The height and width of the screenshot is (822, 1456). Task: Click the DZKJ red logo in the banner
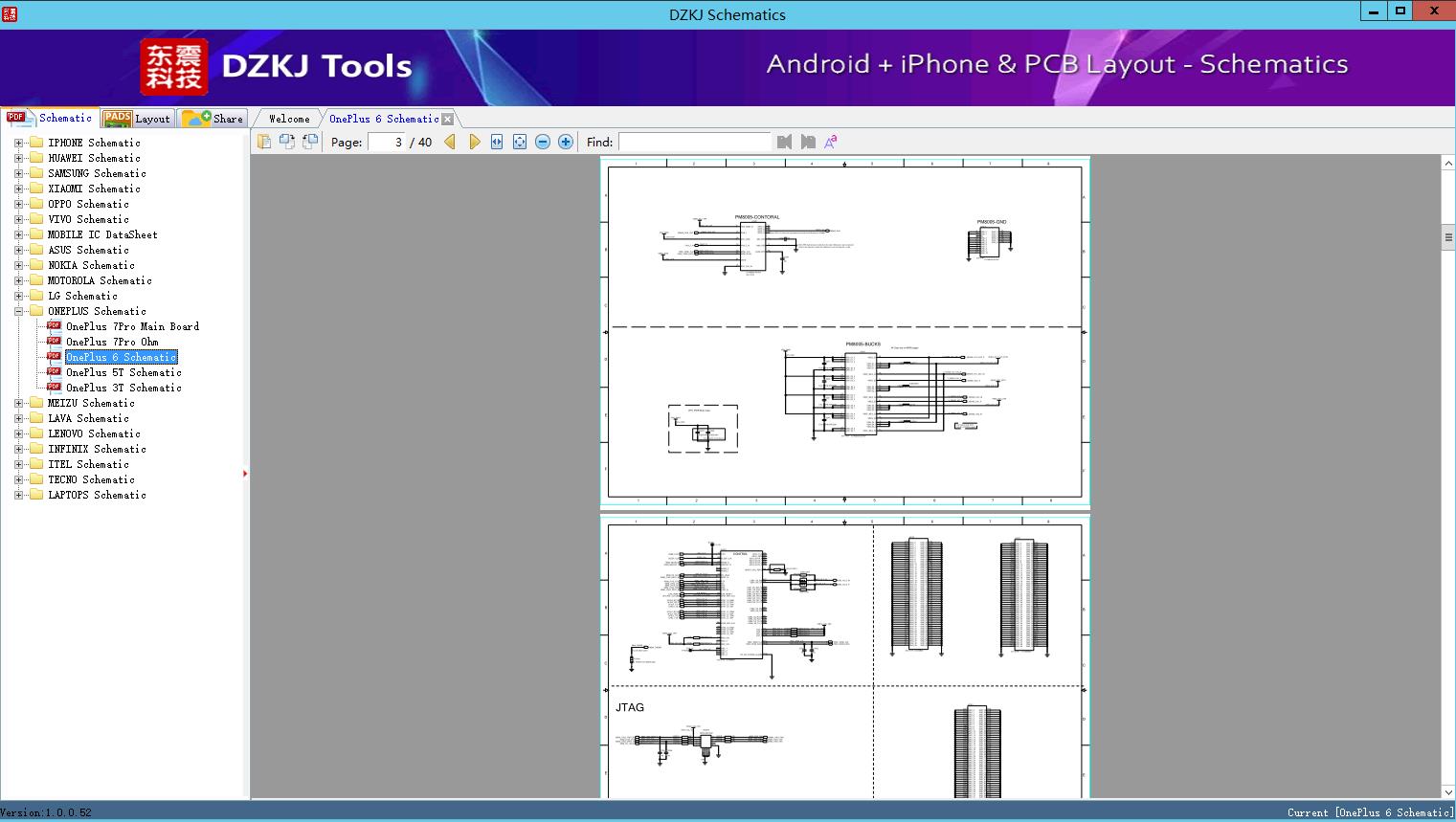(173, 67)
